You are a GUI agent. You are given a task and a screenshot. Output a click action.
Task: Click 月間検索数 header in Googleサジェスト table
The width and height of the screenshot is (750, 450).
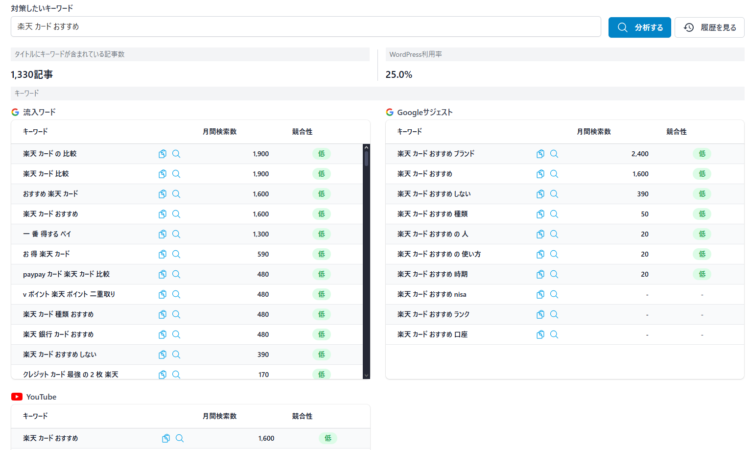coord(594,132)
